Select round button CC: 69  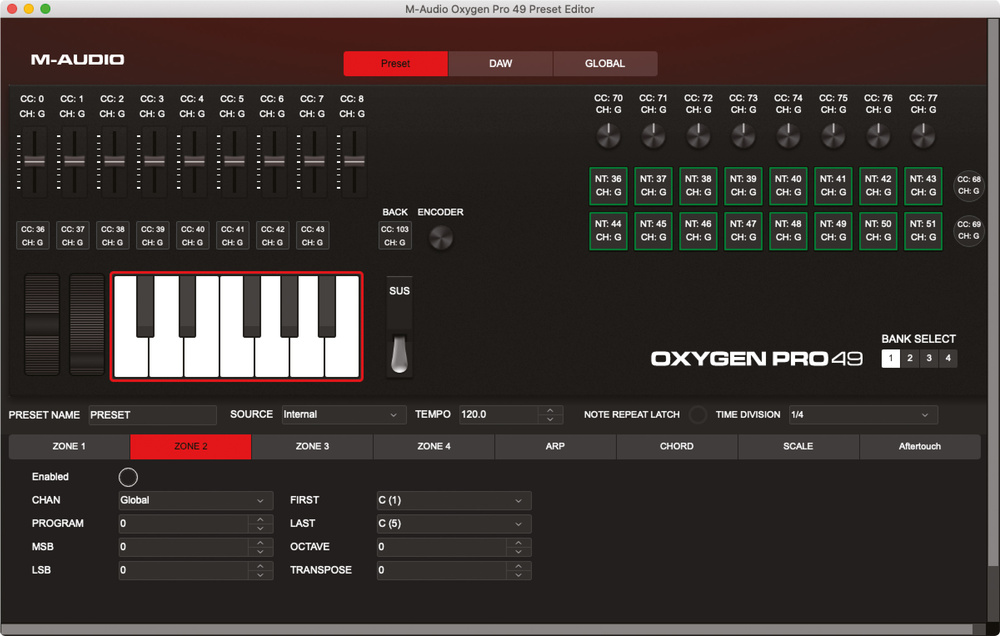(x=968, y=230)
